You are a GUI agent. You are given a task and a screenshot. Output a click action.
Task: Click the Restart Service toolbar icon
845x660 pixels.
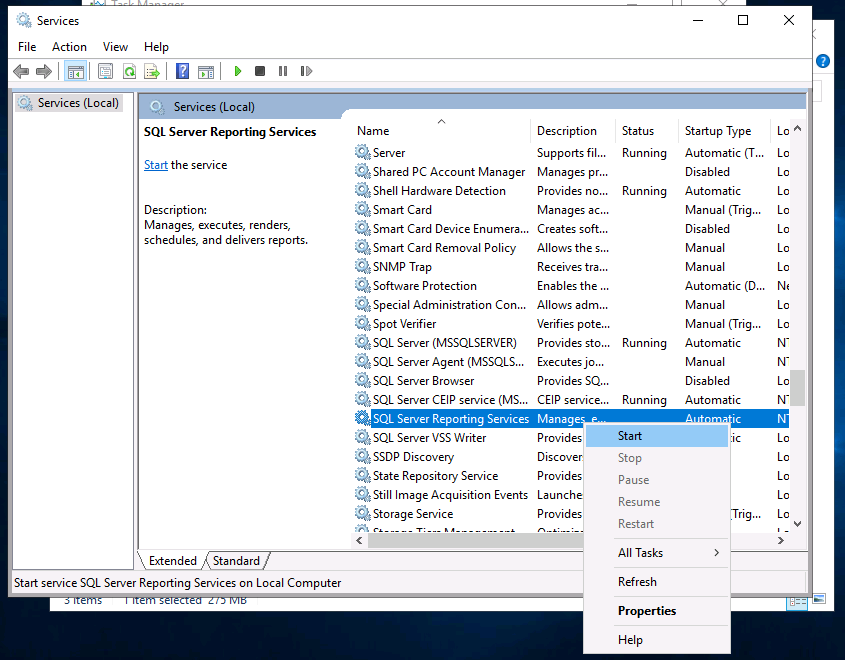pyautogui.click(x=306, y=71)
